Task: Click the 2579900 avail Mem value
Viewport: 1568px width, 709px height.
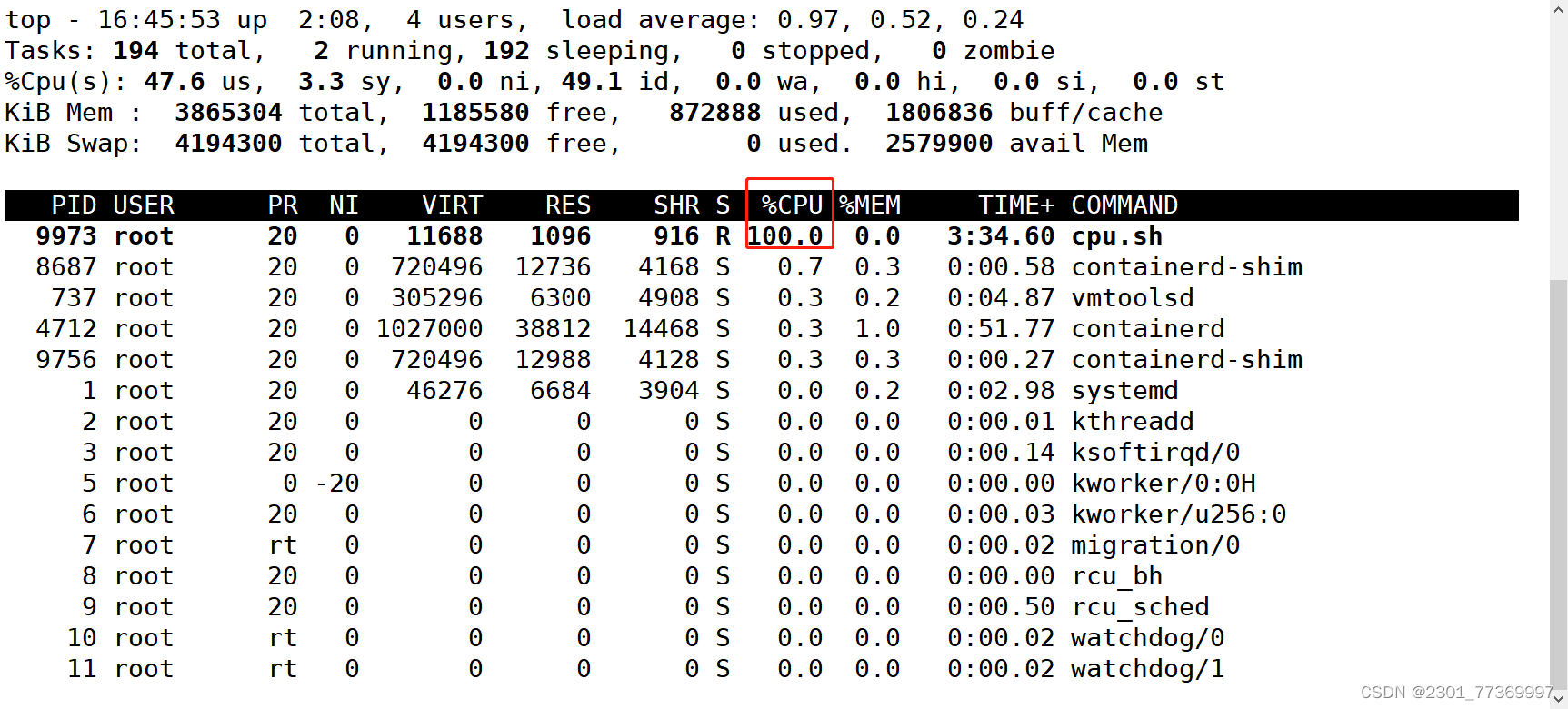Action: click(939, 144)
